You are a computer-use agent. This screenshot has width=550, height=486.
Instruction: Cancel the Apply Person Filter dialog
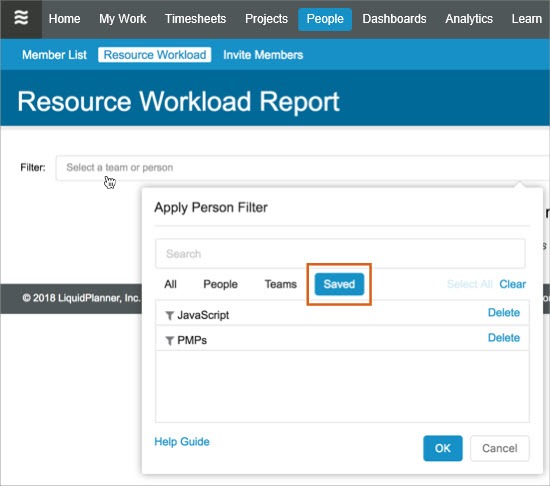pyautogui.click(x=499, y=448)
